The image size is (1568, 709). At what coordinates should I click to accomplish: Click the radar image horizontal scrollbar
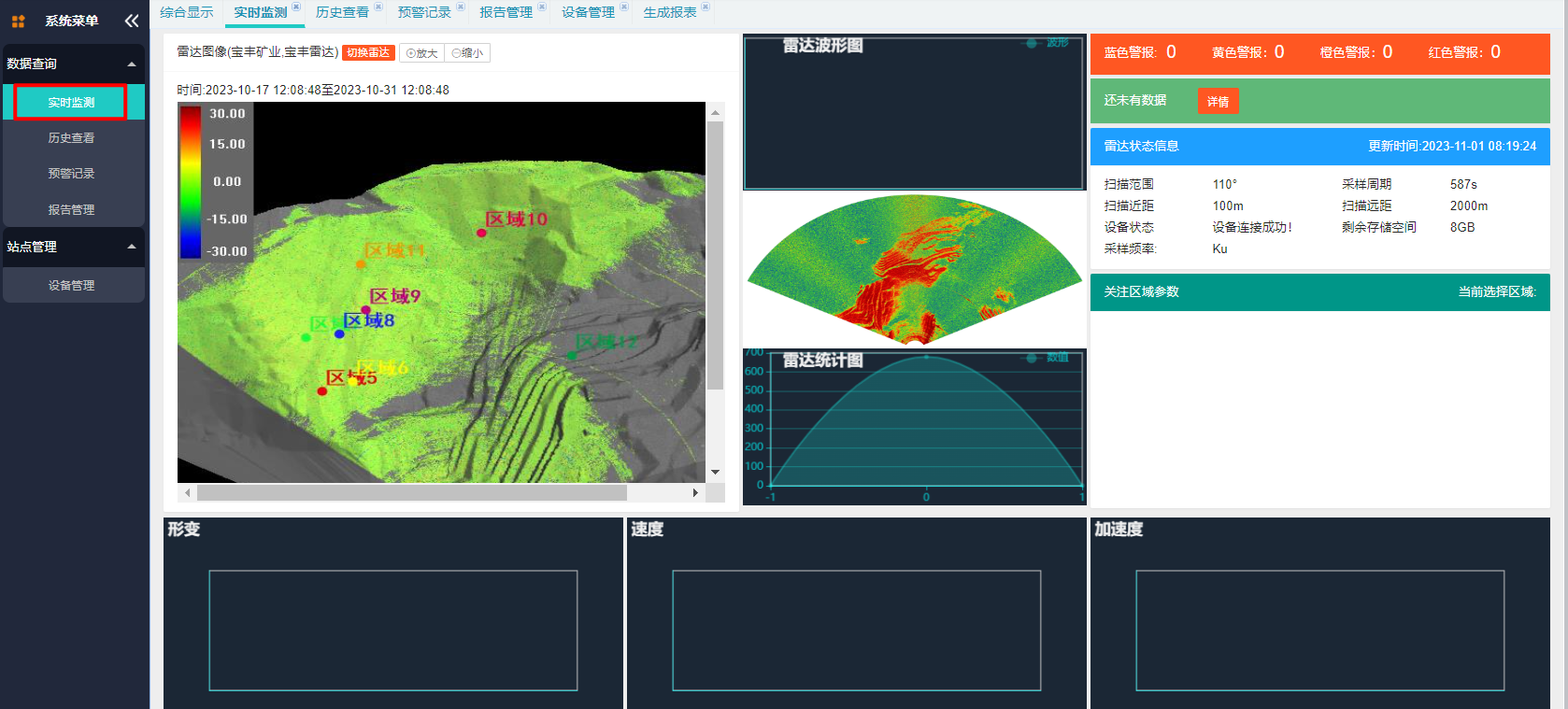pyautogui.click(x=411, y=492)
